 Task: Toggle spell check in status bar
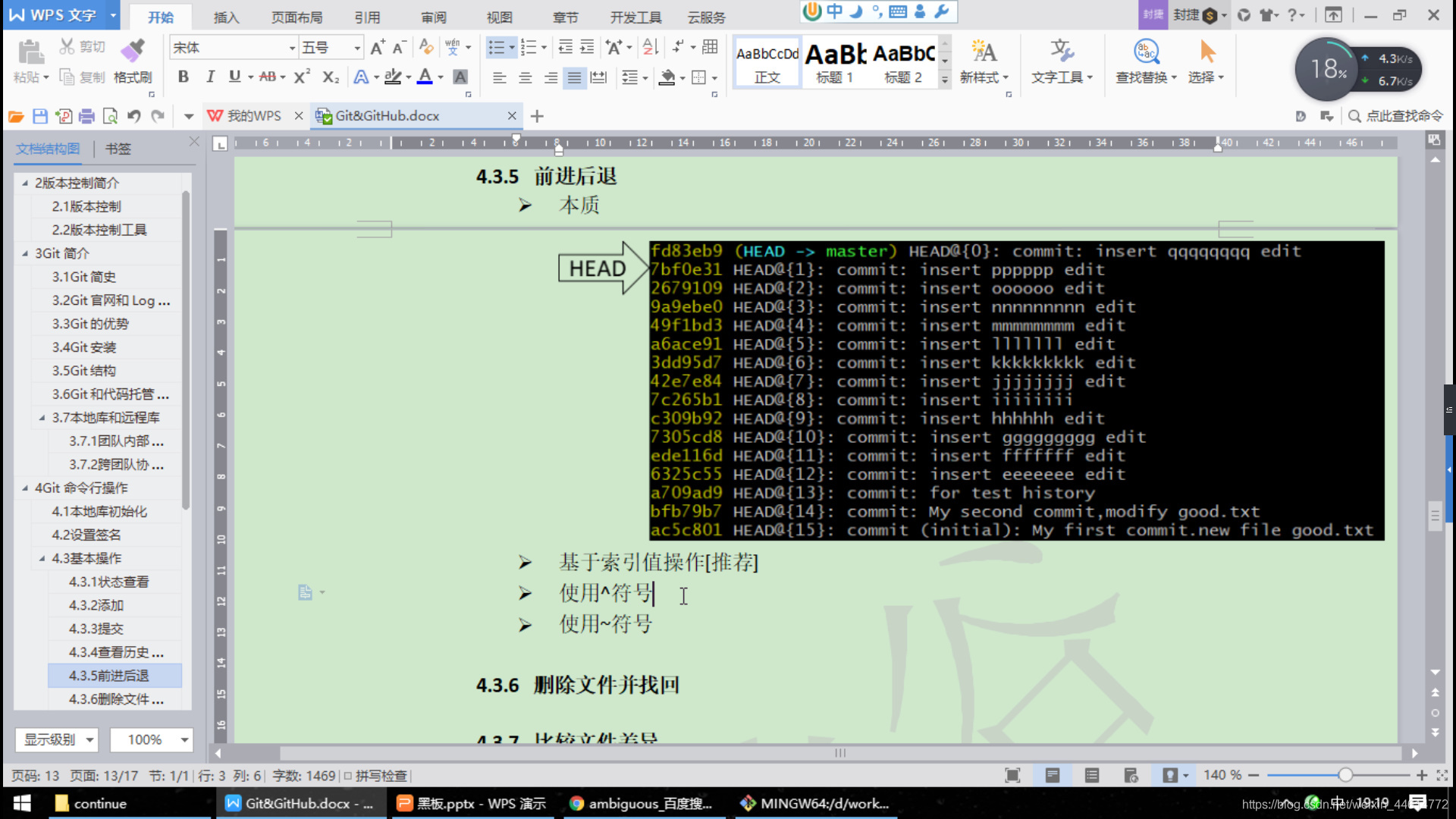click(376, 776)
